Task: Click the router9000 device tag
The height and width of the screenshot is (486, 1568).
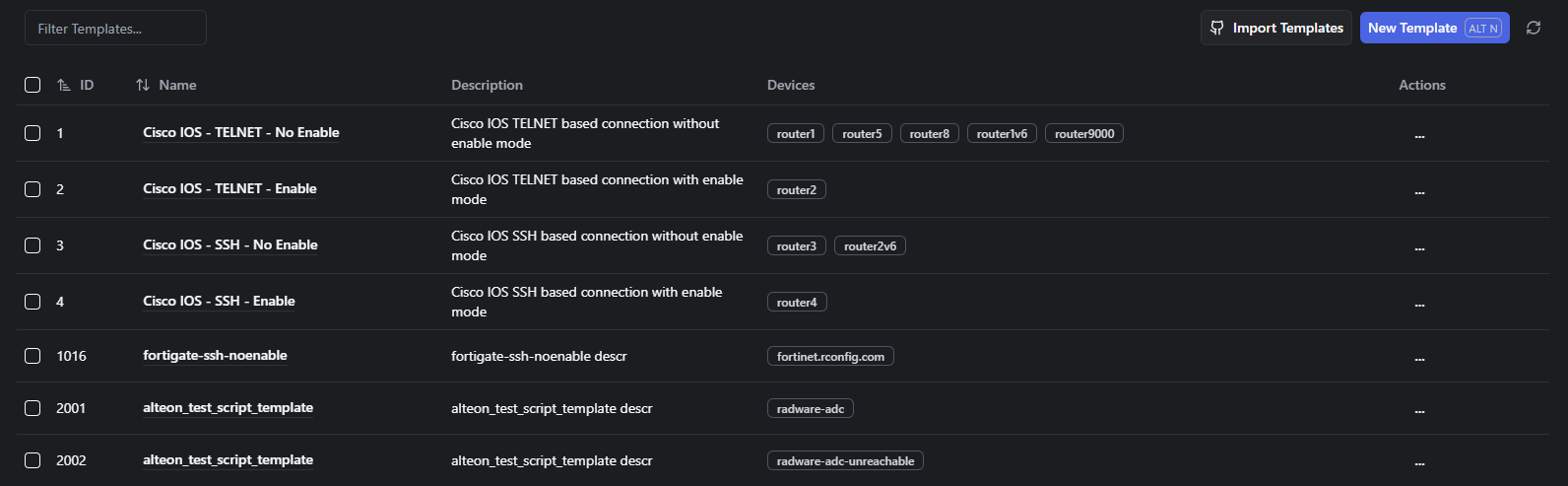Action: pyautogui.click(x=1083, y=134)
